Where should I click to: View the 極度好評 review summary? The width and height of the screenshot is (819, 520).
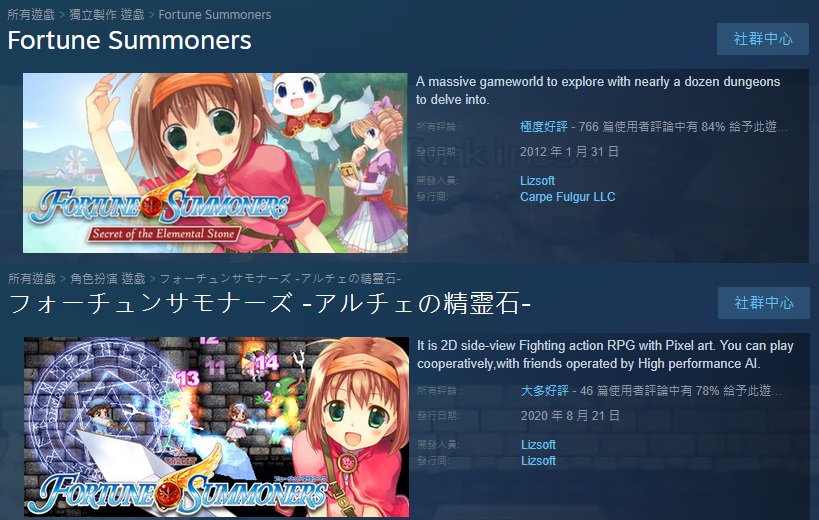point(543,127)
